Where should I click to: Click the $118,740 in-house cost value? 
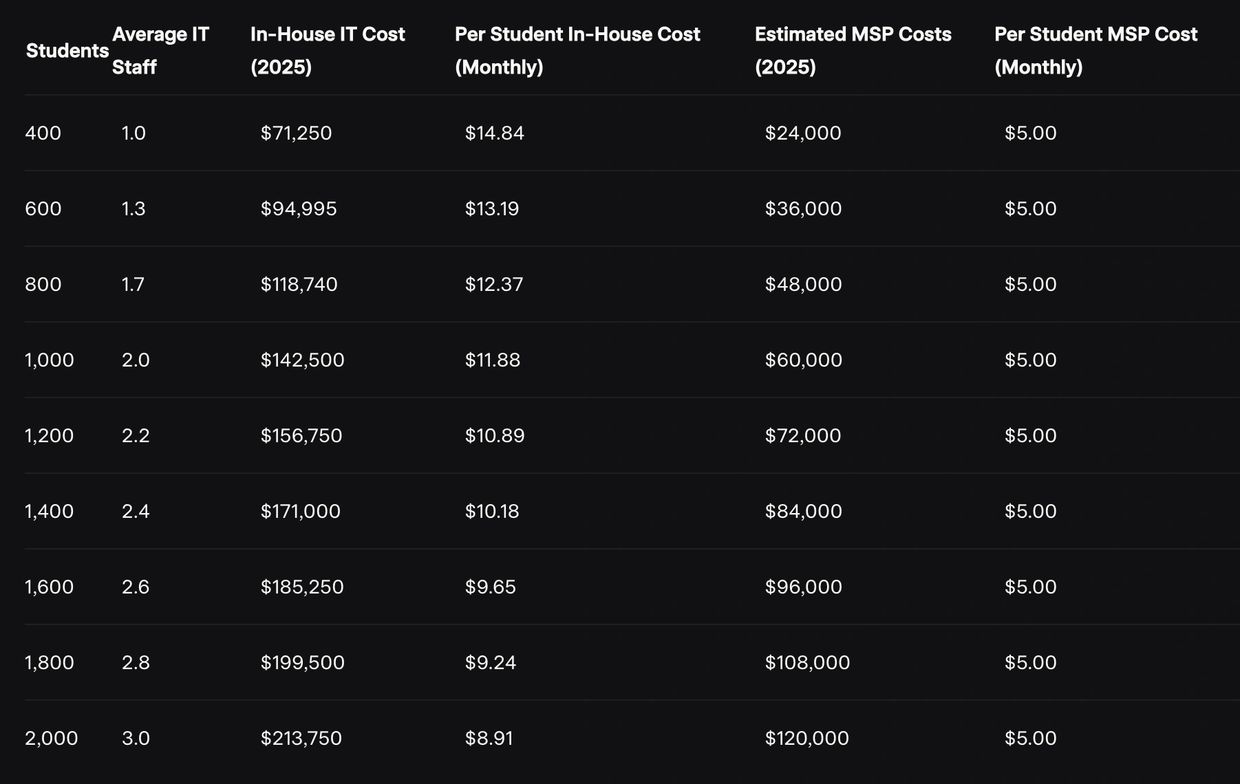pyautogui.click(x=299, y=285)
